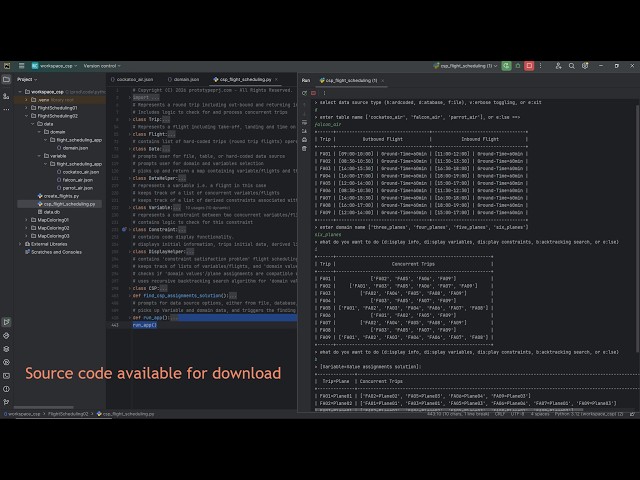Close the Run panel csp_flight_scheduling tab
The height and width of the screenshot is (480, 640).
tap(382, 80)
